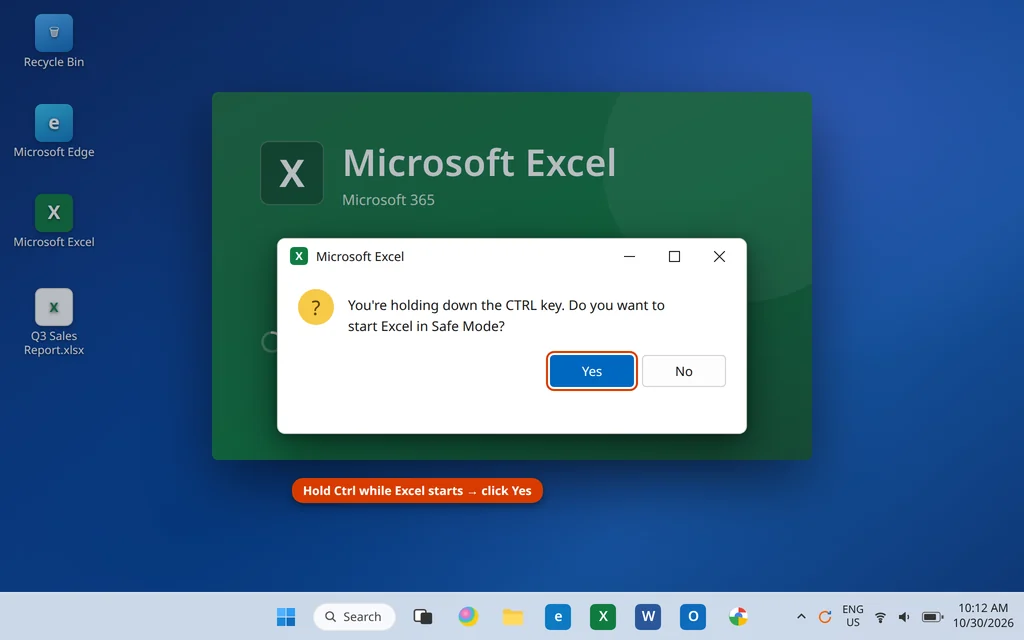Open Copilot from the taskbar

(x=468, y=616)
